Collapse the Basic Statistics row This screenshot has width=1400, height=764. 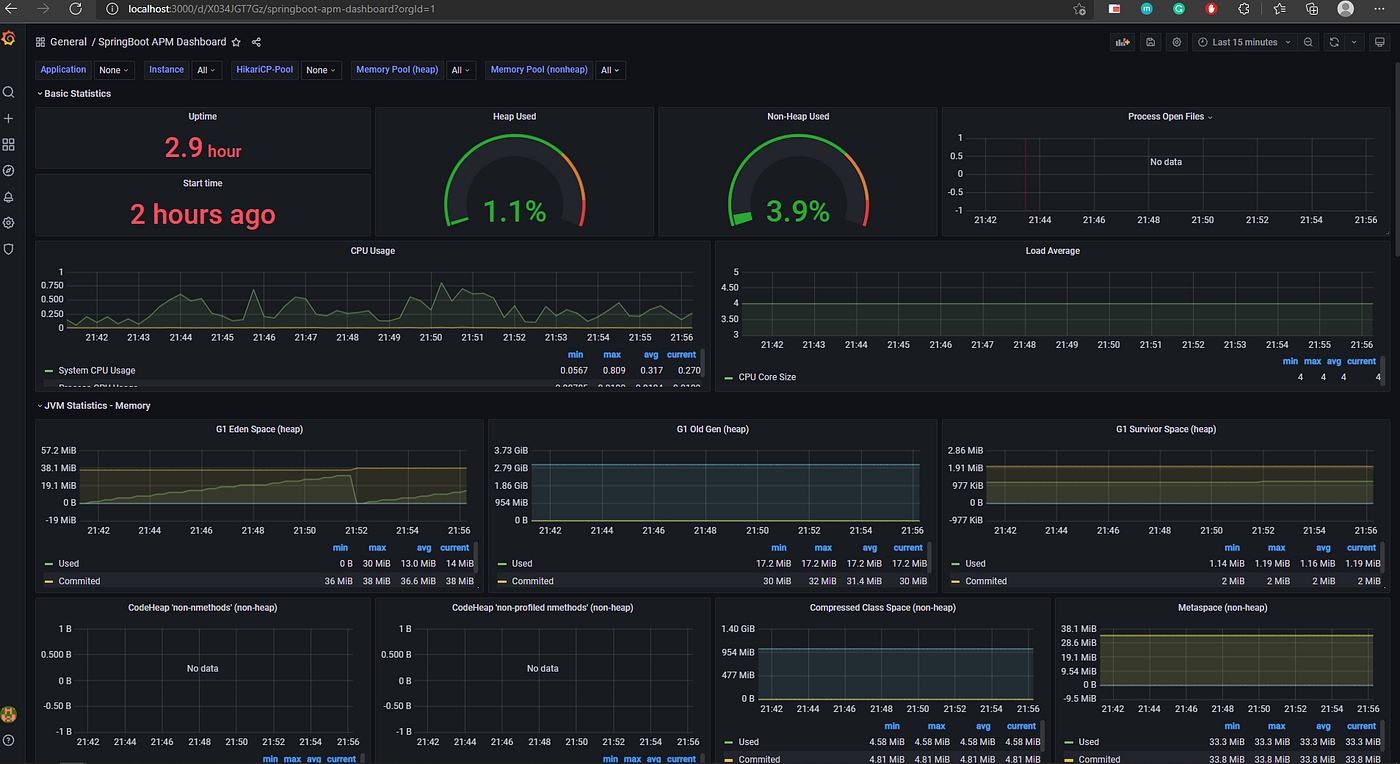click(74, 93)
